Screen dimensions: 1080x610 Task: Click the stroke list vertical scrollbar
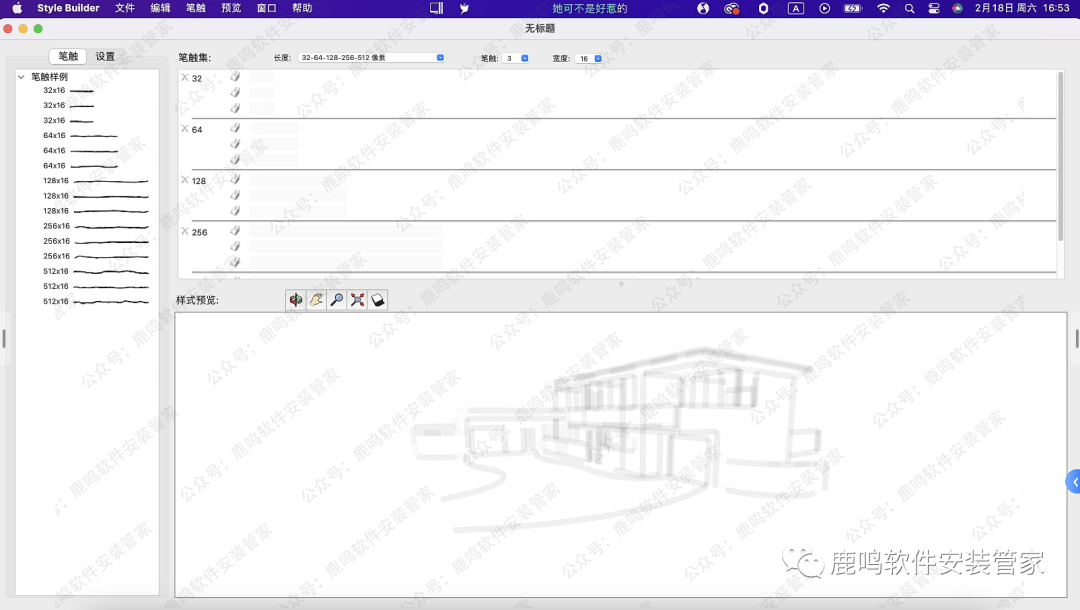click(x=1060, y=155)
